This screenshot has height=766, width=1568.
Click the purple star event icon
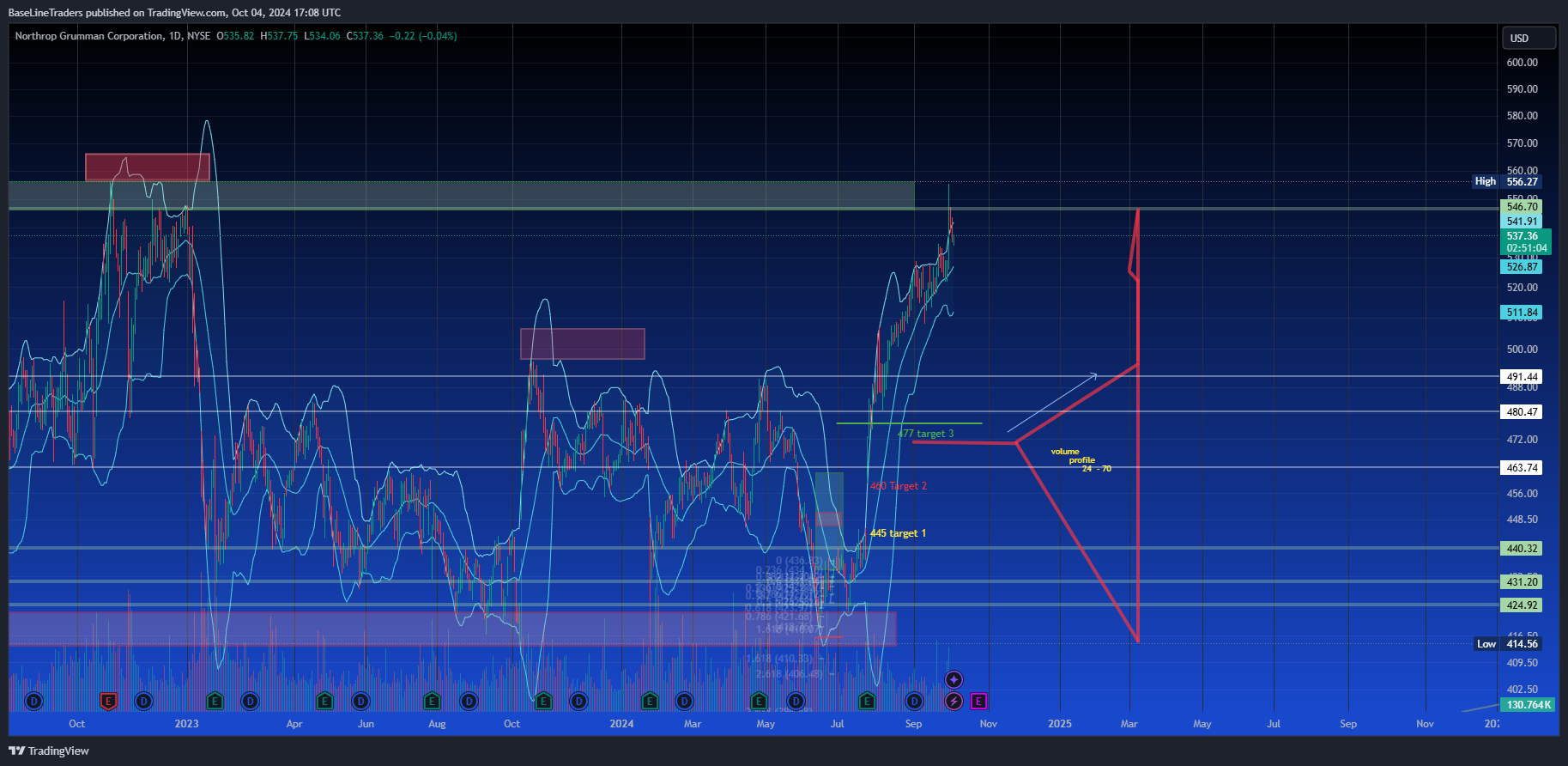[954, 680]
